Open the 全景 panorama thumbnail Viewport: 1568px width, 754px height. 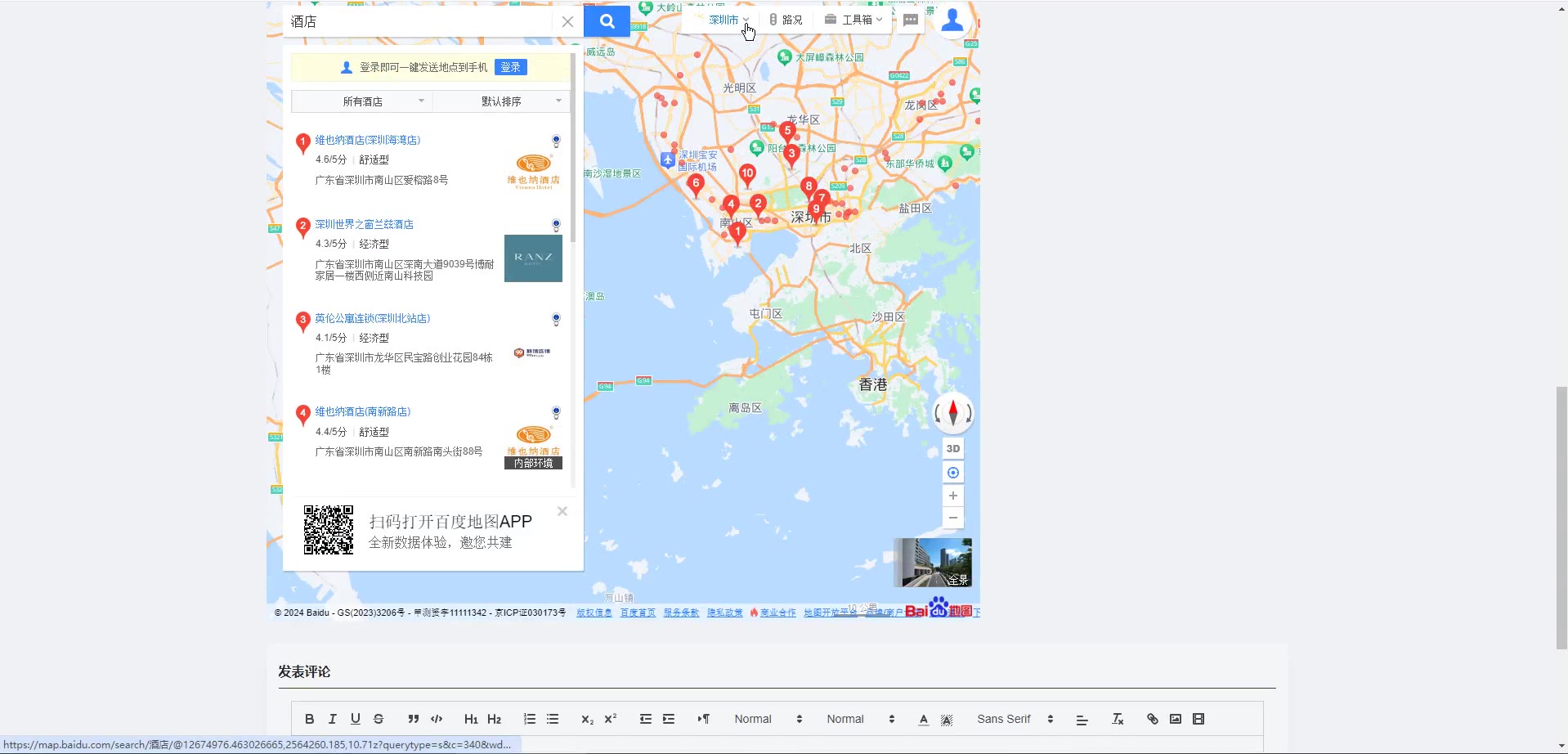point(933,563)
